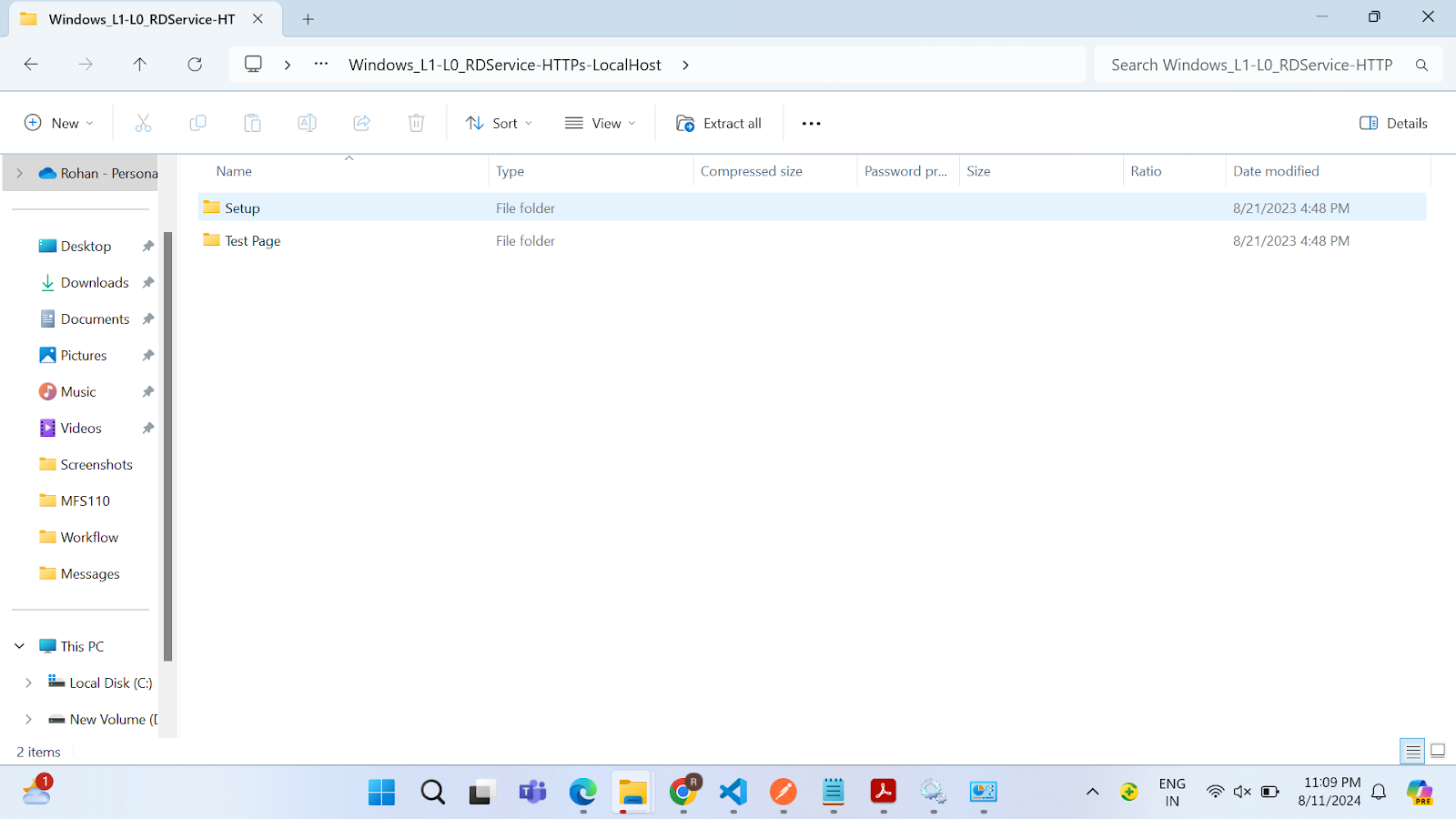Go back to the previous folder
Screen dimensions: 1456x819
pos(31,65)
